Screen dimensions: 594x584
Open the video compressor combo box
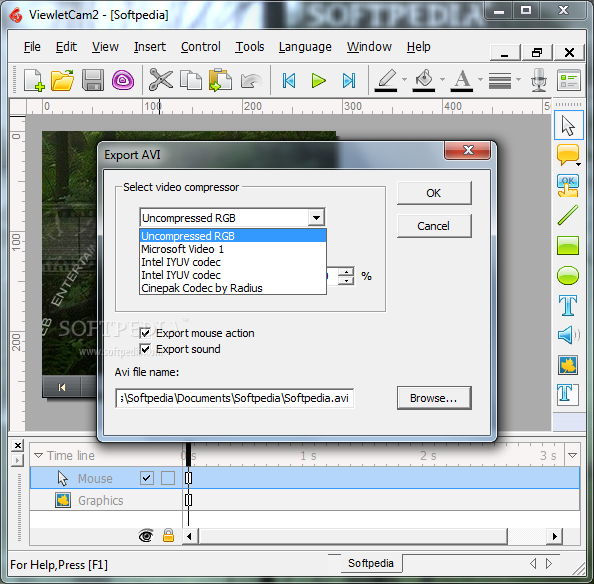pyautogui.click(x=232, y=218)
